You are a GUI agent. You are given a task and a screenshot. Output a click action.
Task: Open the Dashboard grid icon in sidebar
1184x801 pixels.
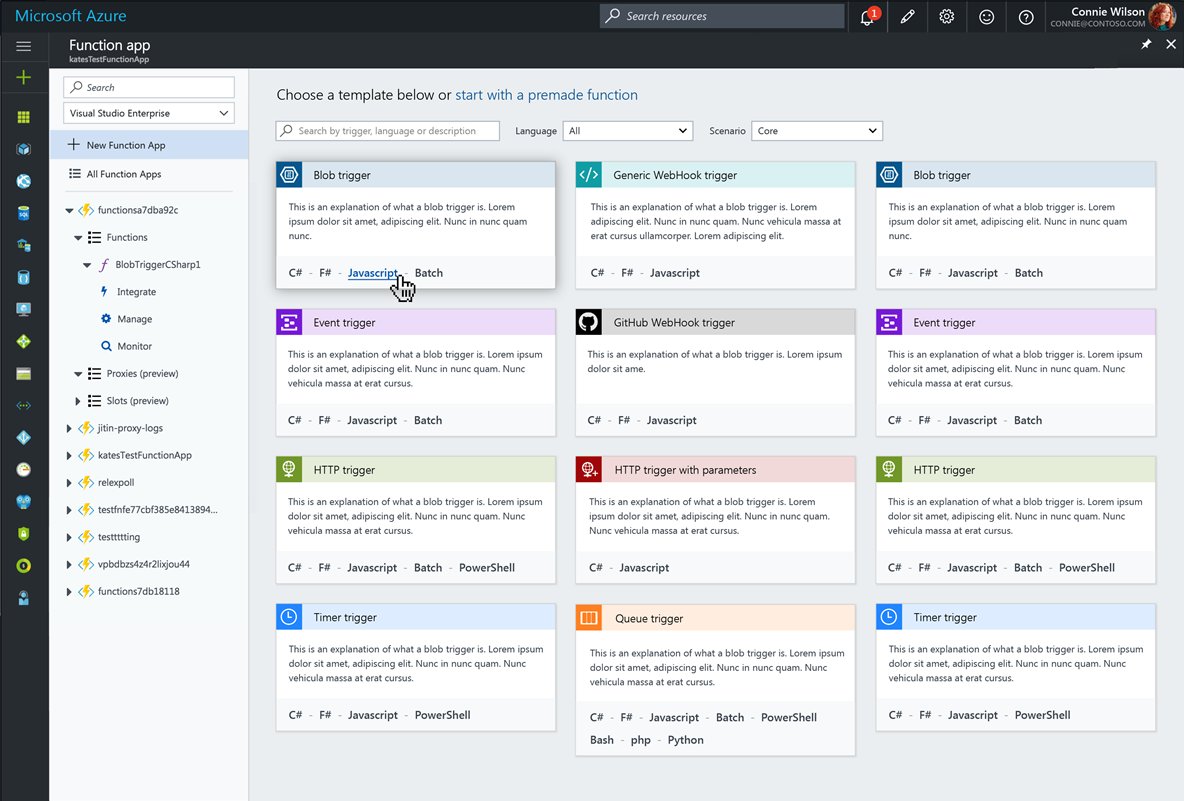[23, 117]
